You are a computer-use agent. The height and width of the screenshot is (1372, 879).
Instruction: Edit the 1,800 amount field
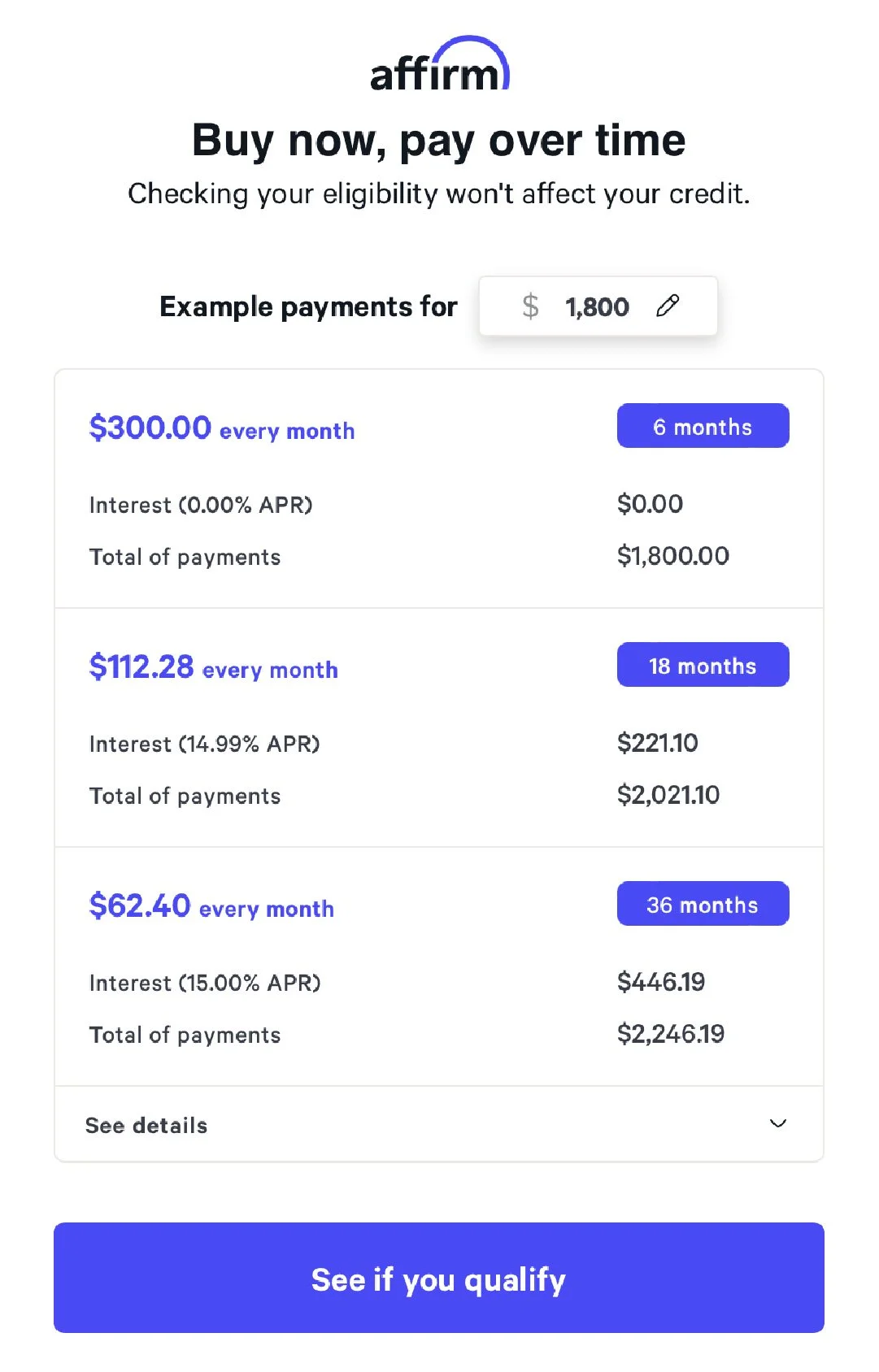[x=597, y=306]
